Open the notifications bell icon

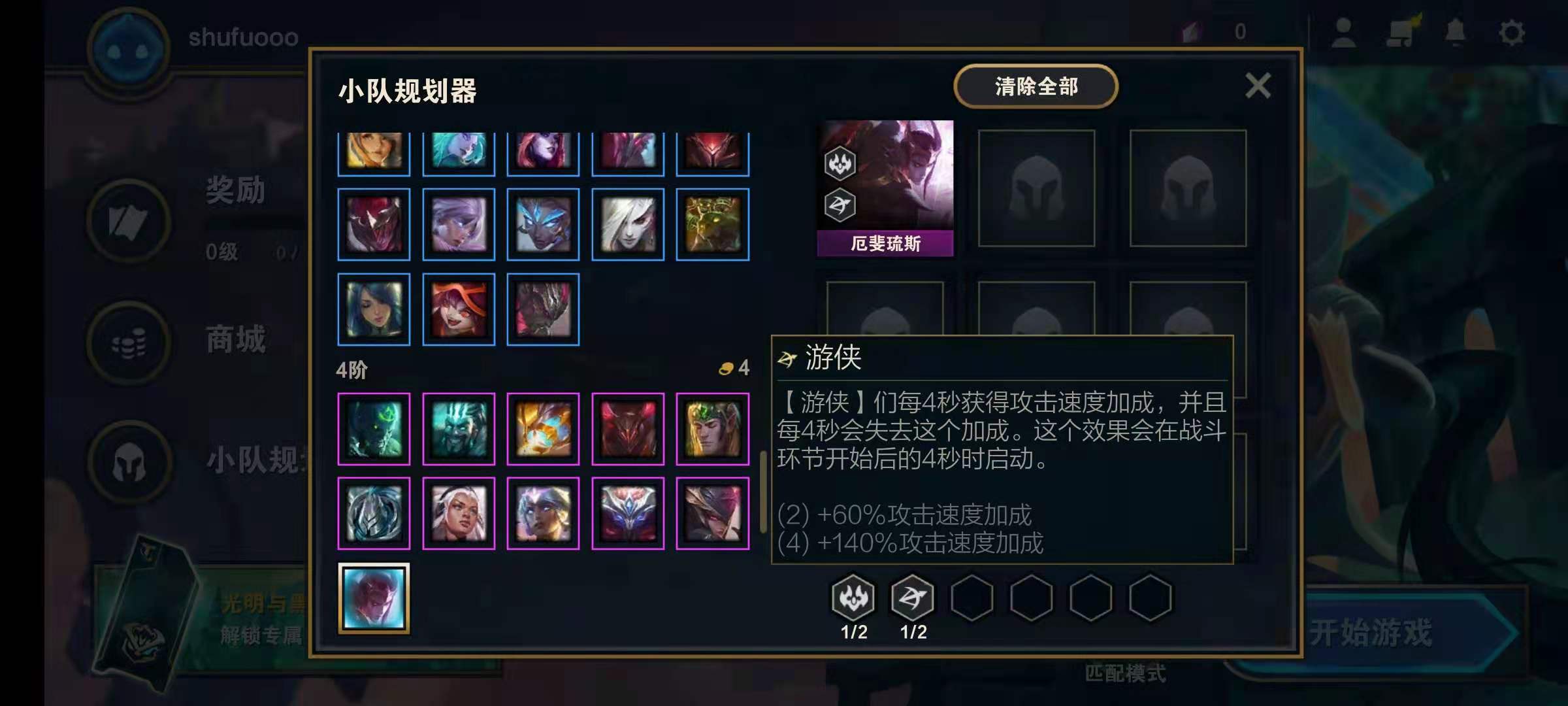1456,32
